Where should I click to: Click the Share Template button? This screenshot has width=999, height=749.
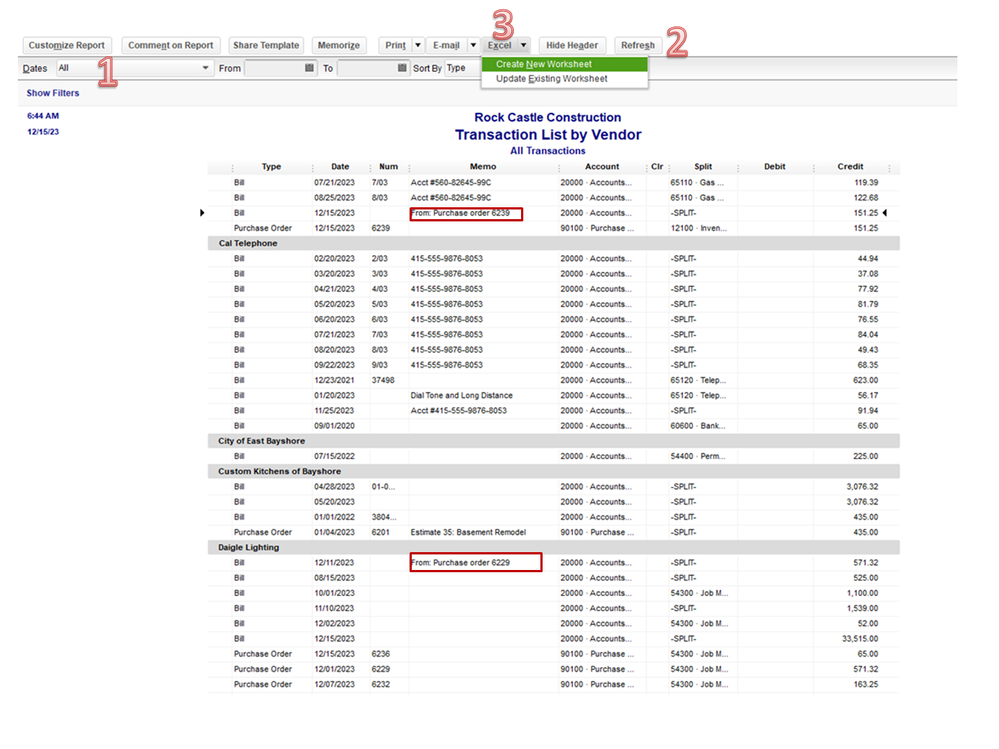[x=266, y=45]
